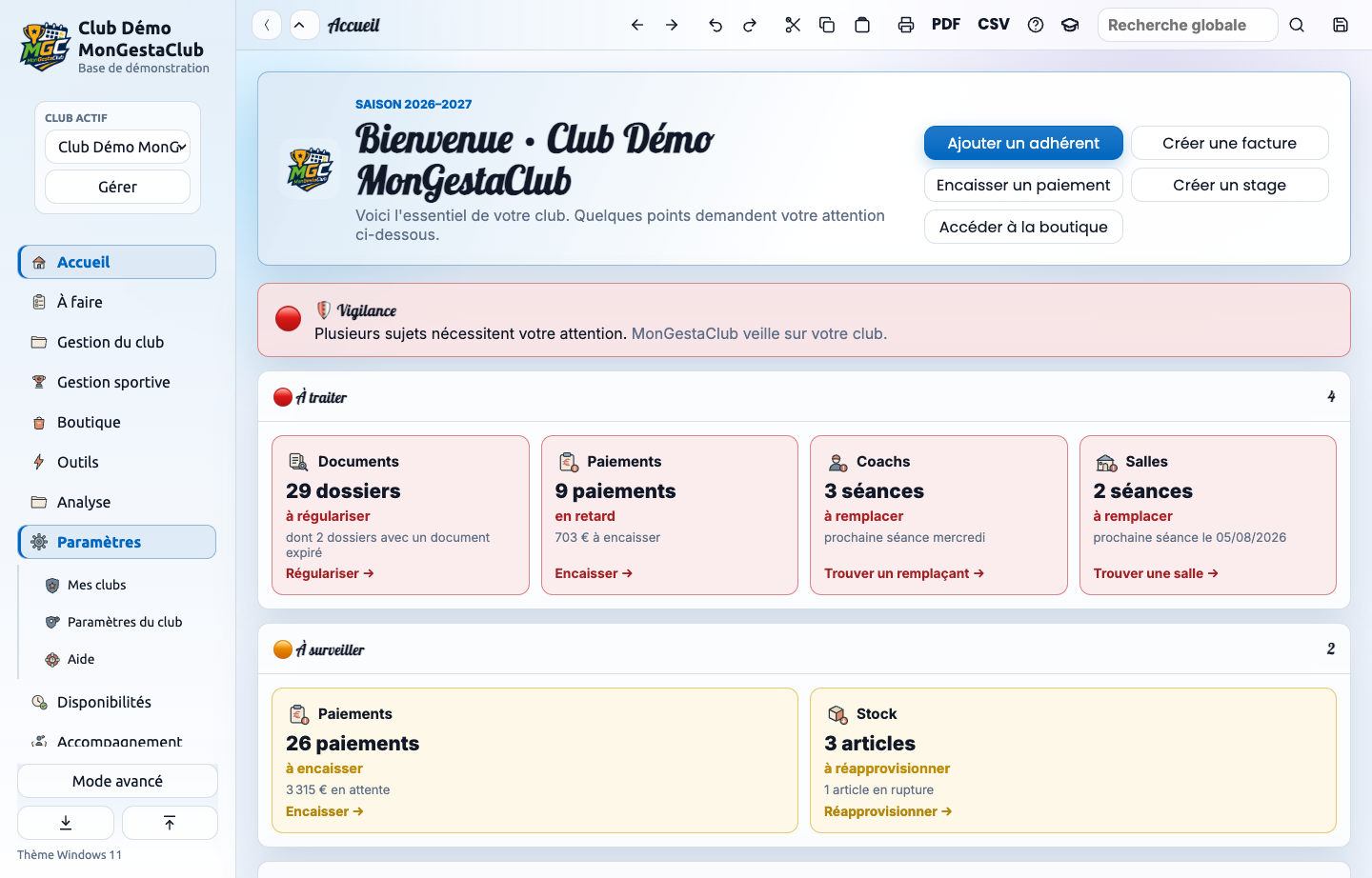Click Encaisser un paiement button
The width and height of the screenshot is (1372, 878).
(x=1023, y=185)
